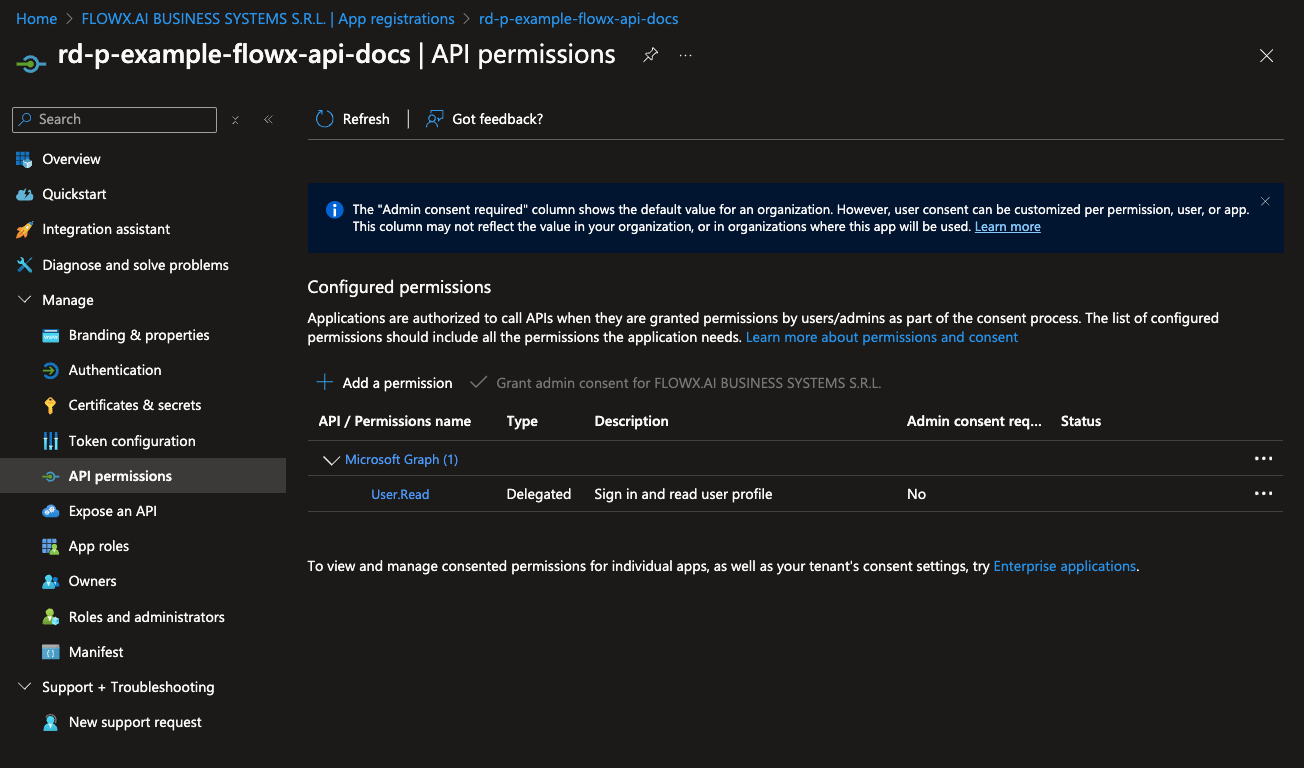Follow the Enterprise applications link
1304x768 pixels.
(1065, 566)
